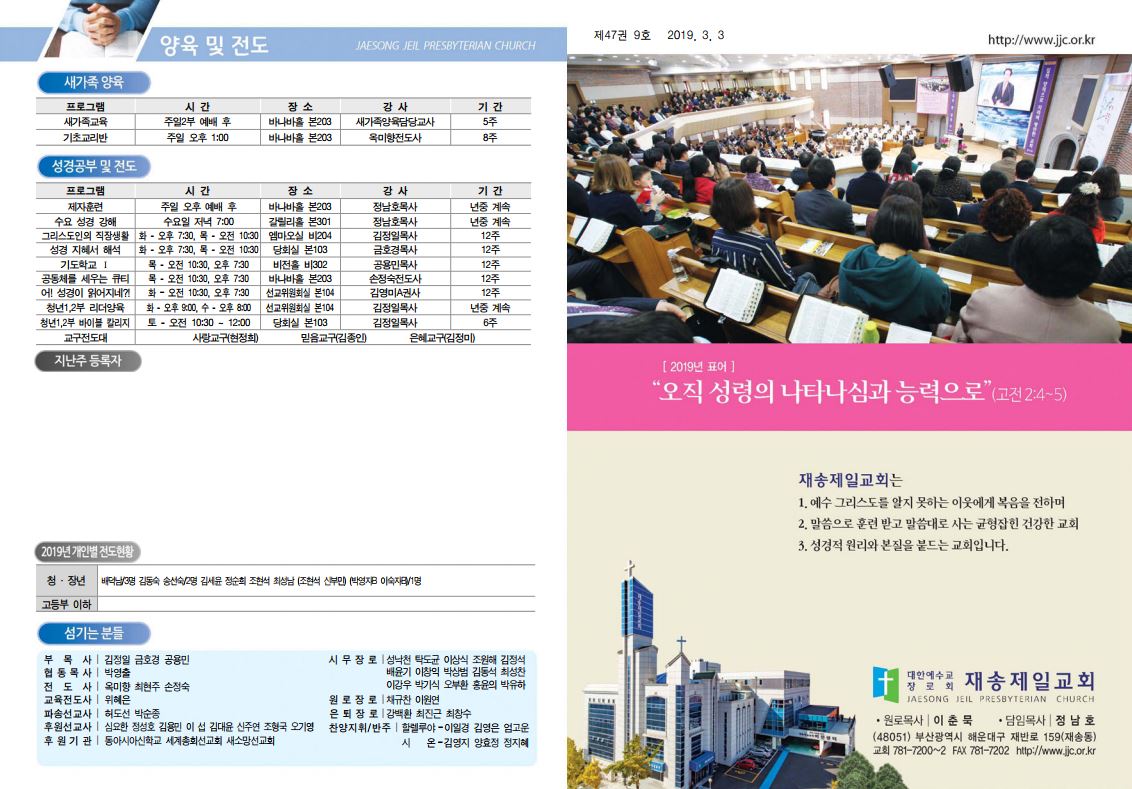Click the 고등부 이하 row label
The height and width of the screenshot is (789, 1132).
tap(66, 603)
